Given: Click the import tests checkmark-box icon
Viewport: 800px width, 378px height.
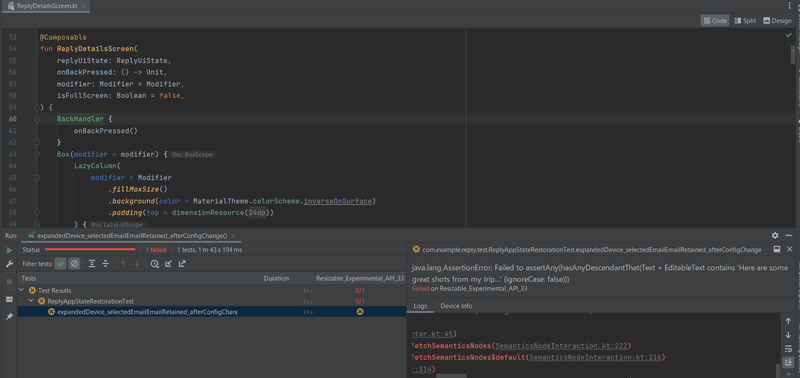Looking at the screenshot, I should [168, 264].
